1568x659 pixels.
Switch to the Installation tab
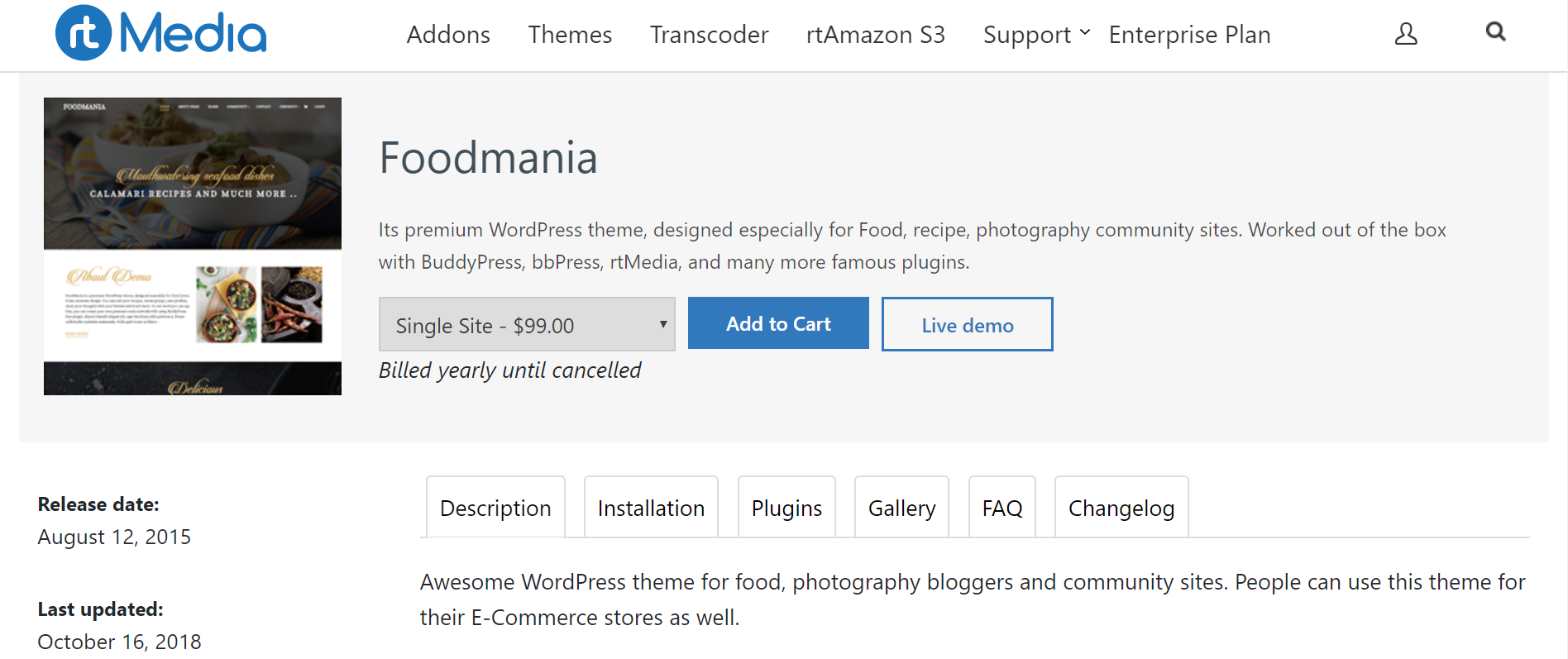point(651,507)
